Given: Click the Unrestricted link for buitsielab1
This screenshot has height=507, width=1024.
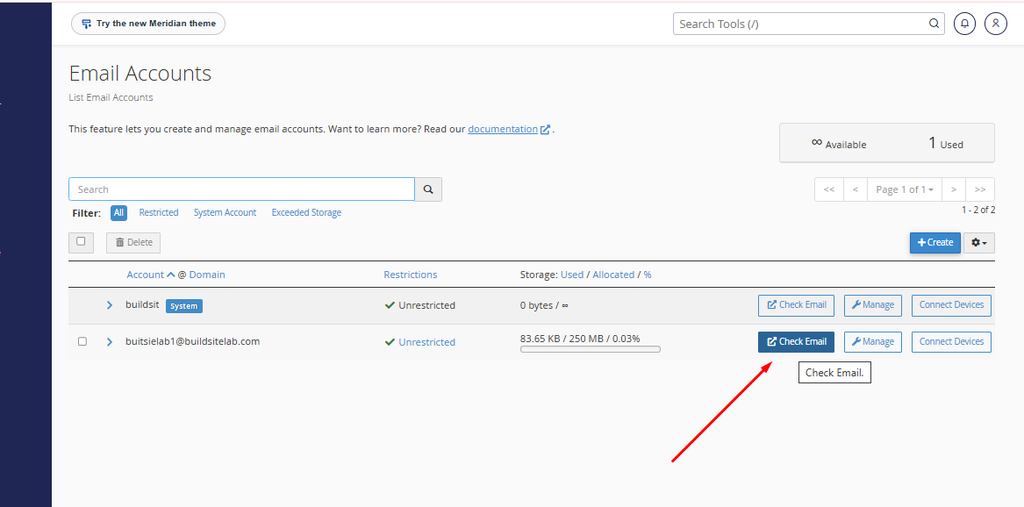Looking at the screenshot, I should click(427, 342).
